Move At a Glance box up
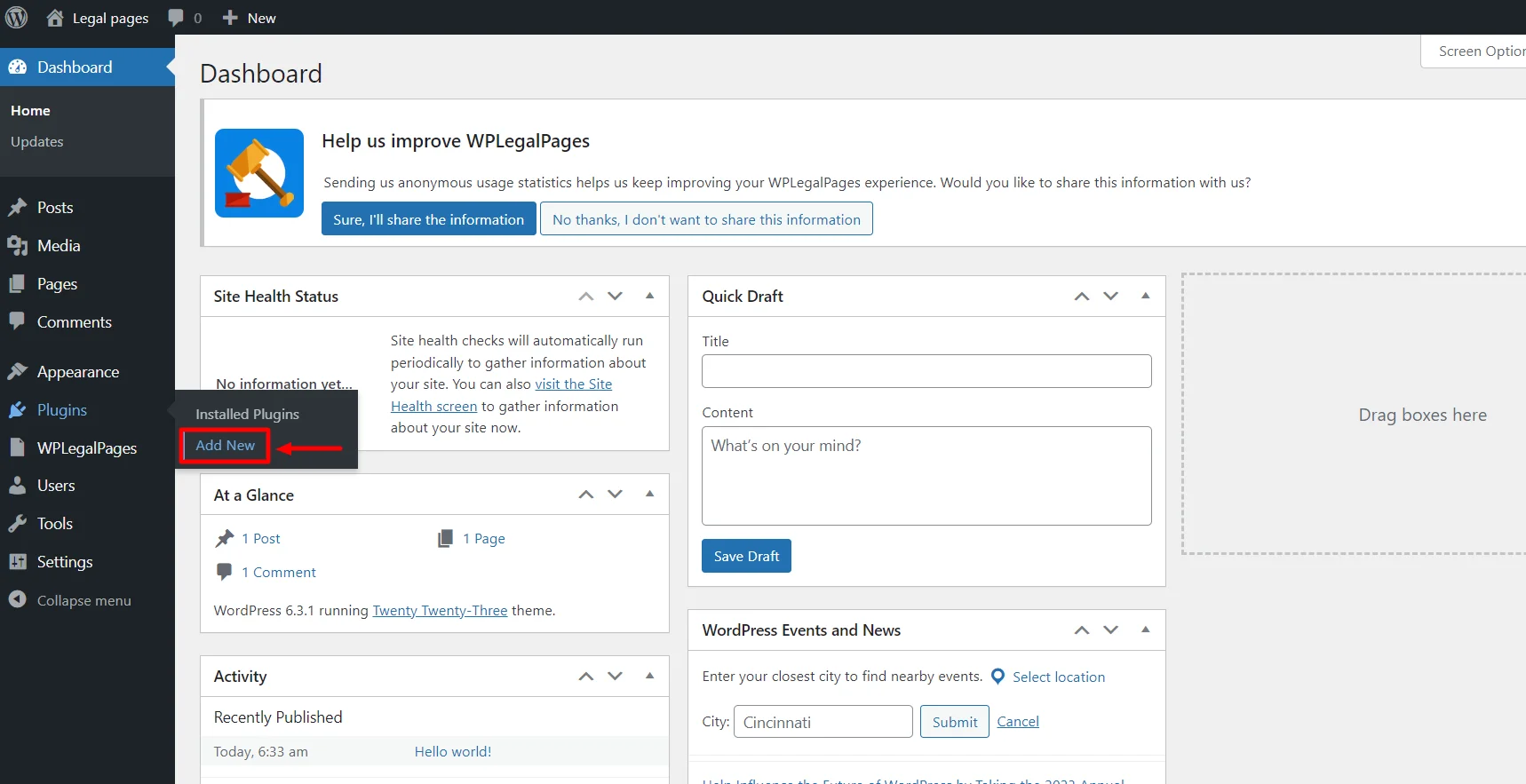 click(x=585, y=495)
